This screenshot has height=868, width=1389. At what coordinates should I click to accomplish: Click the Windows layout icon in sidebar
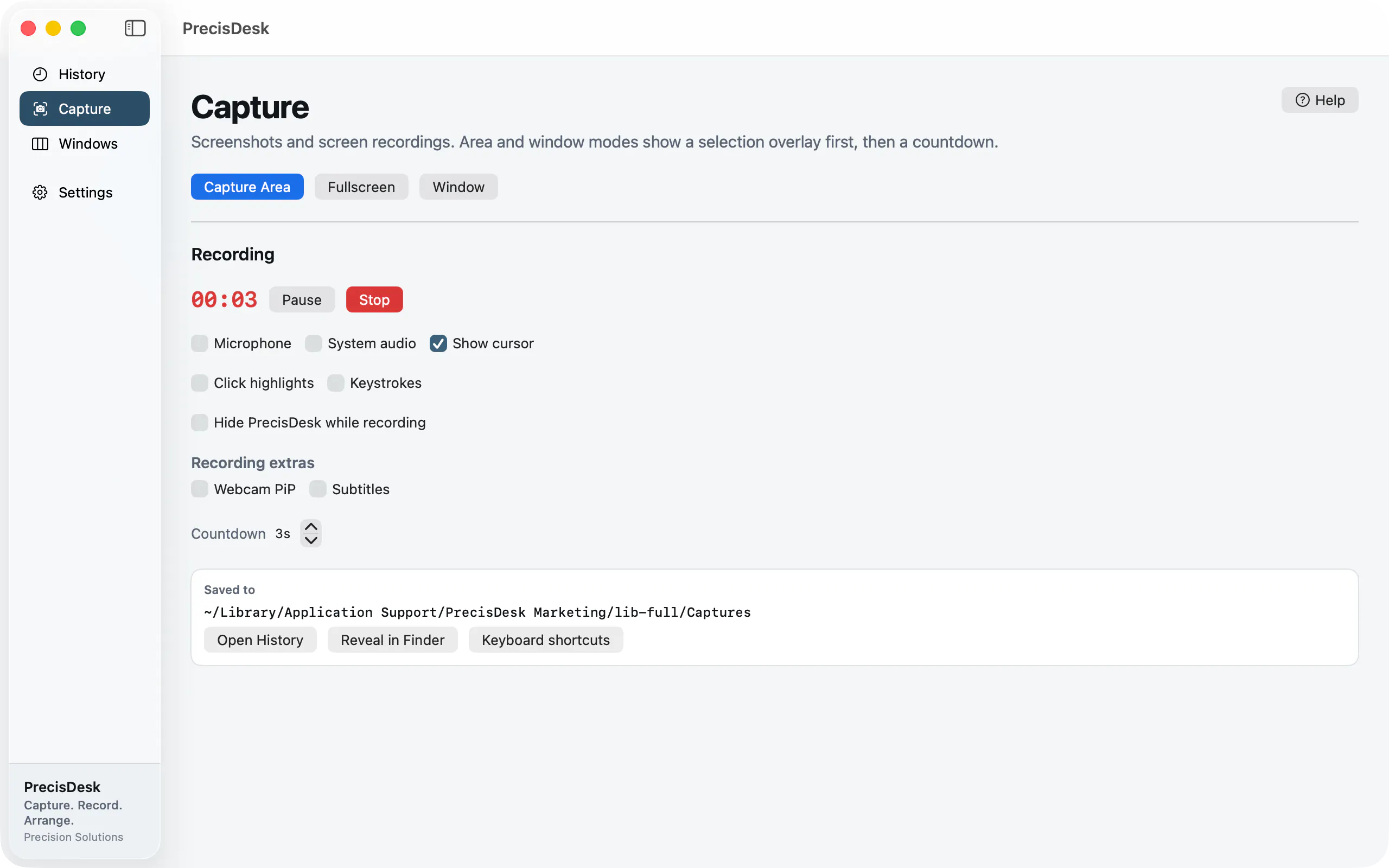pos(40,144)
